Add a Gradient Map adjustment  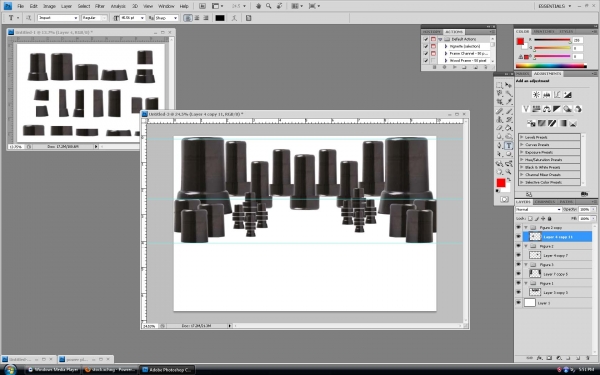[x=562, y=123]
